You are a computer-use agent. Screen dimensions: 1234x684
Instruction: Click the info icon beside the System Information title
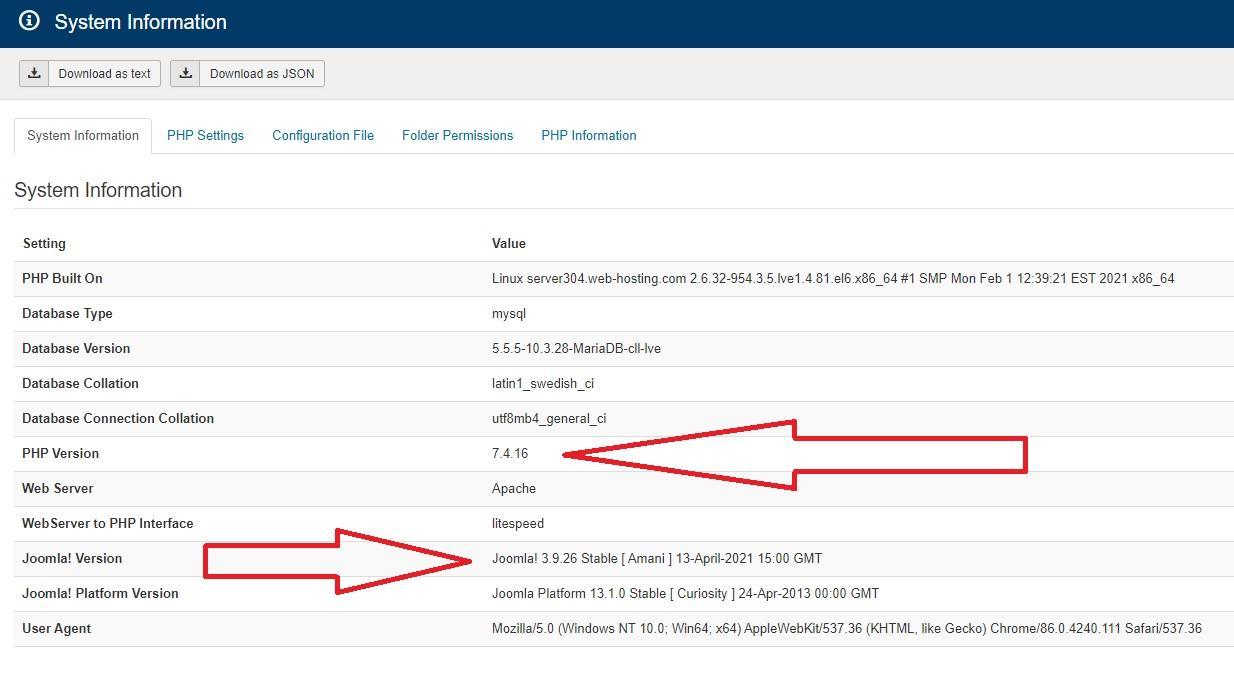(x=29, y=21)
